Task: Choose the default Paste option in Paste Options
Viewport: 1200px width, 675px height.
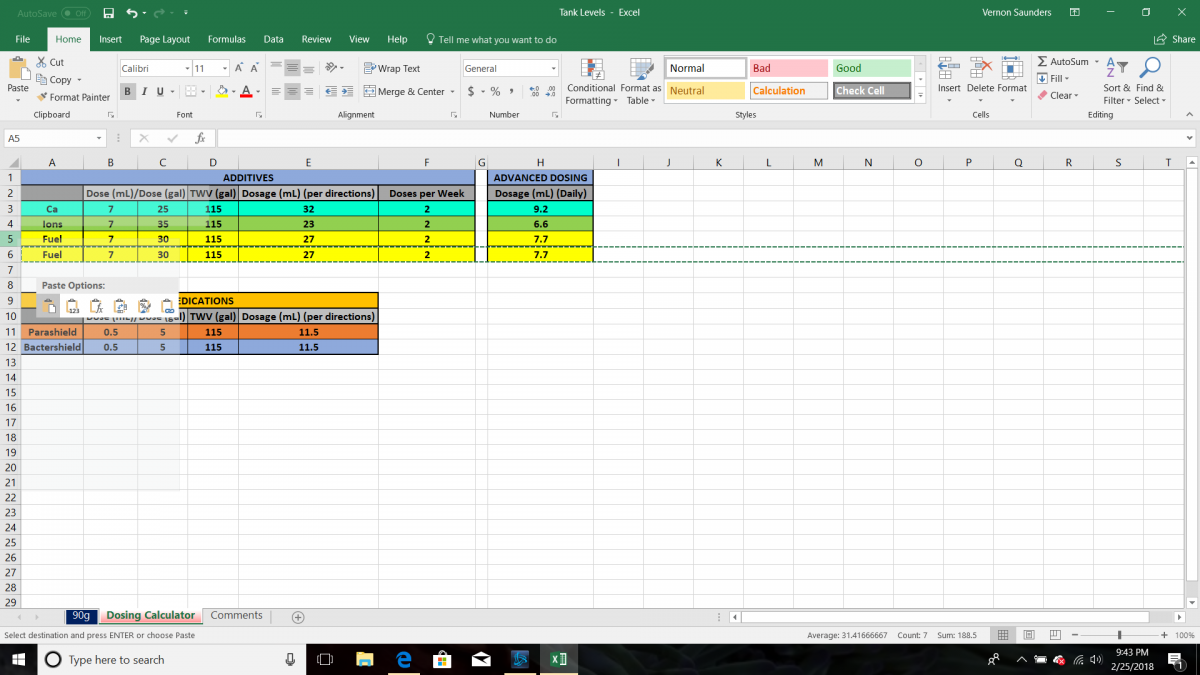Action: click(x=49, y=307)
